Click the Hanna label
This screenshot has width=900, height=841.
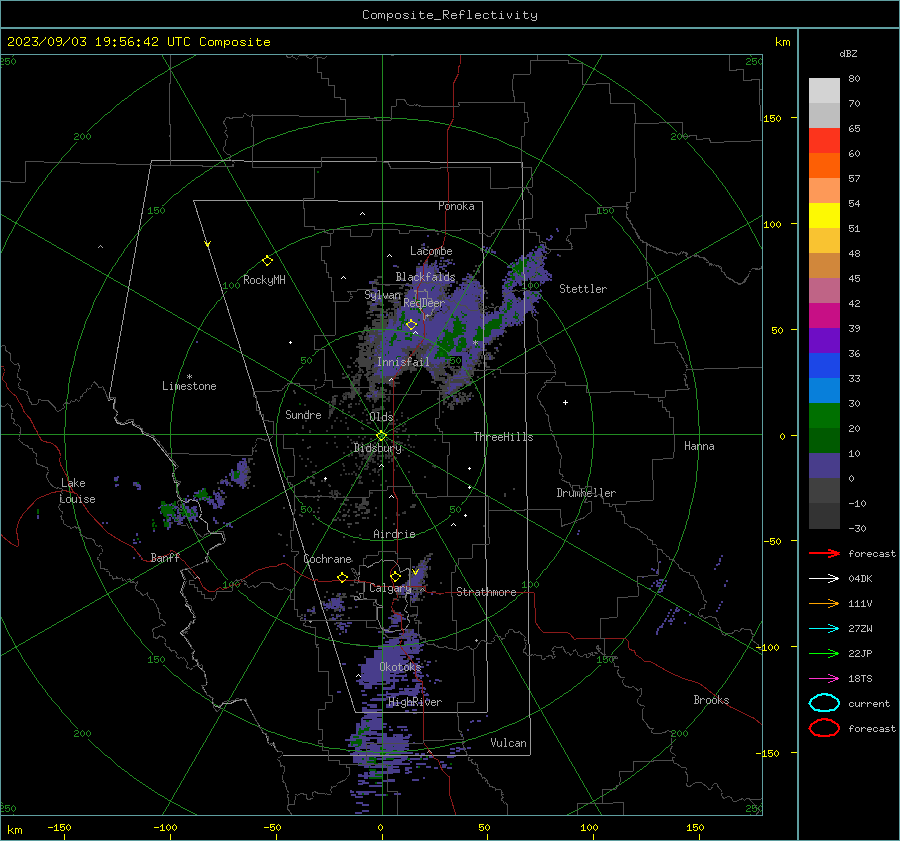[699, 446]
